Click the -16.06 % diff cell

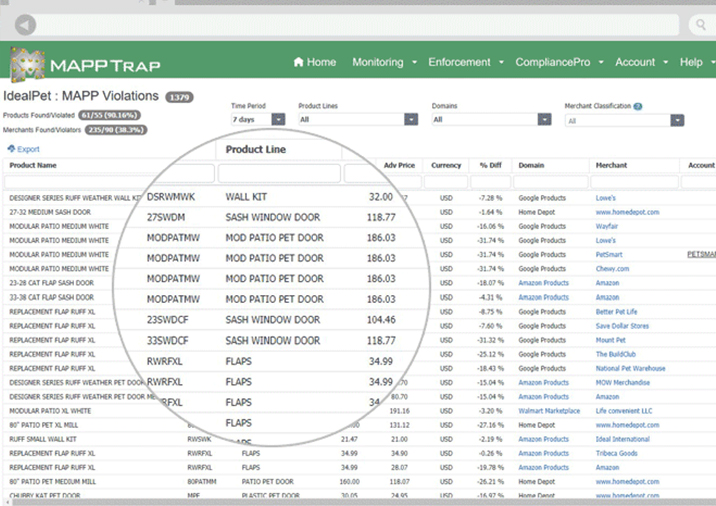490,226
